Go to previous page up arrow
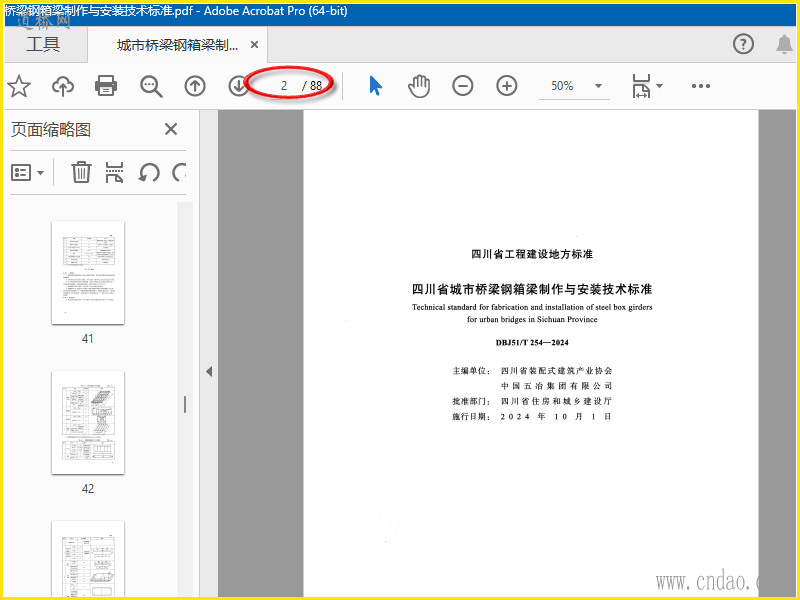Screen dimensions: 800x600 195,86
